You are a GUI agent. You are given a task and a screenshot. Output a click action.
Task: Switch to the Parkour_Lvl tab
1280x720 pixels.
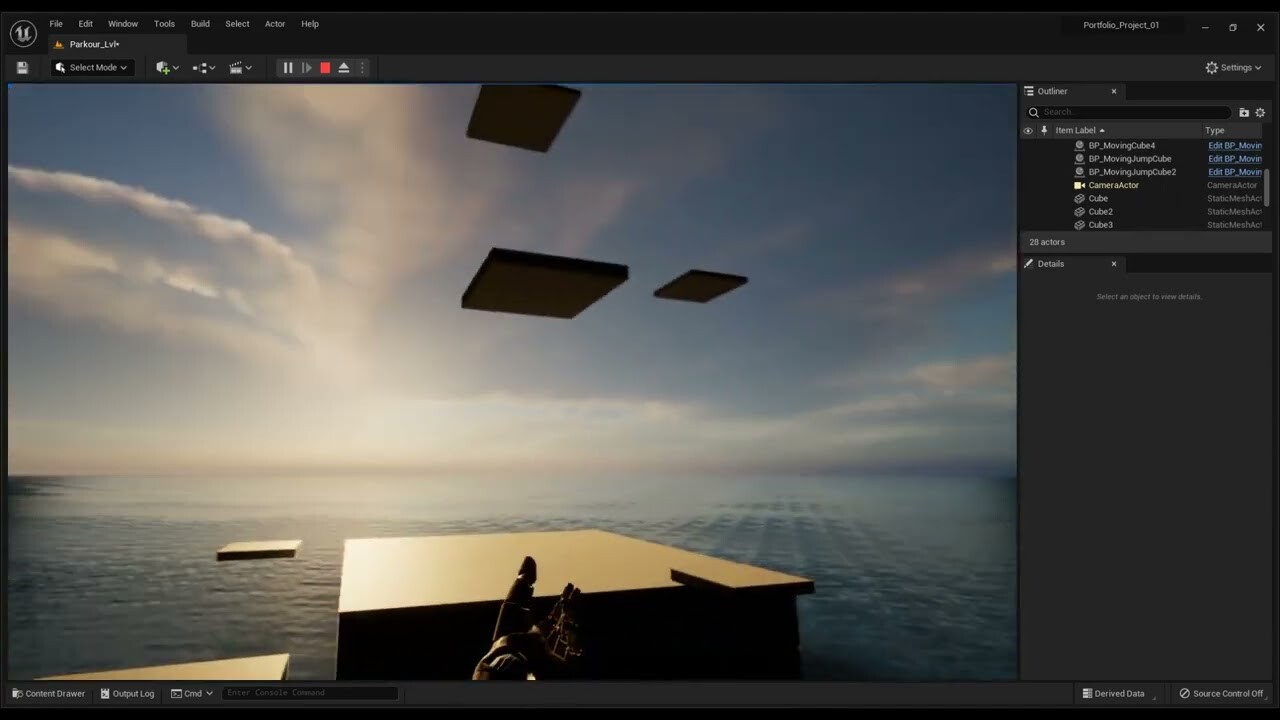pos(95,44)
